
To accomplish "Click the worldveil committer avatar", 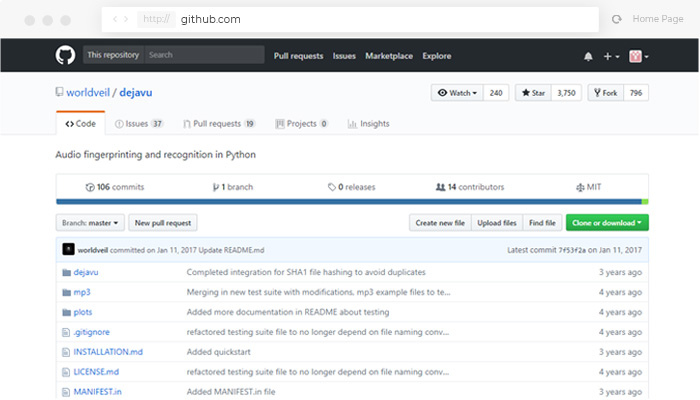I will click(68, 249).
